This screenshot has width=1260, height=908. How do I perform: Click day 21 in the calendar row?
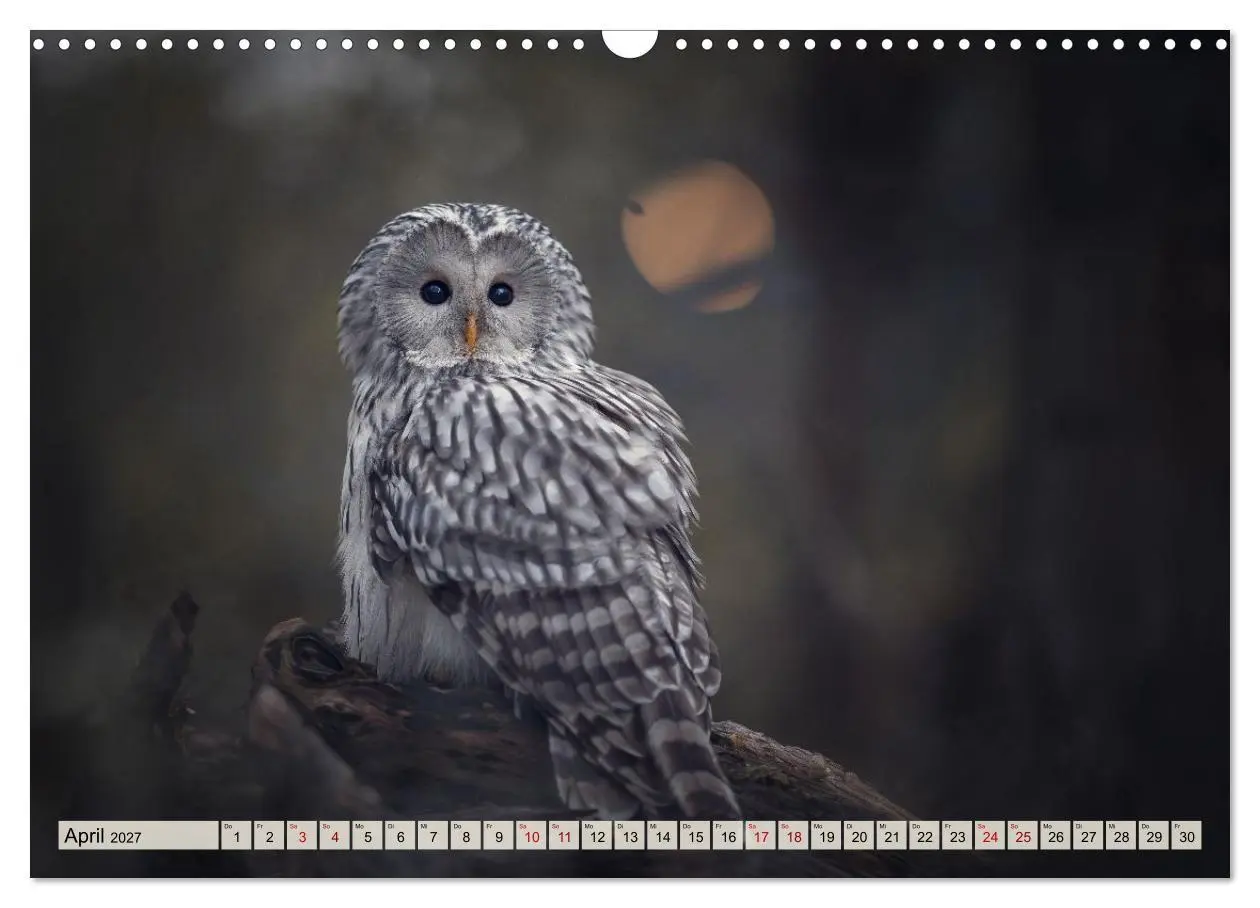(x=891, y=836)
